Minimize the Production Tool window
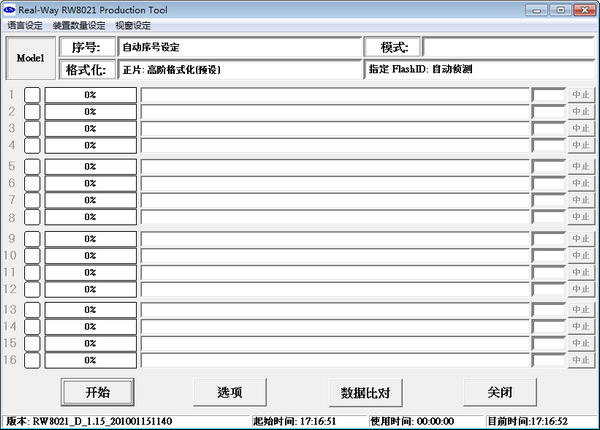 (x=536, y=10)
